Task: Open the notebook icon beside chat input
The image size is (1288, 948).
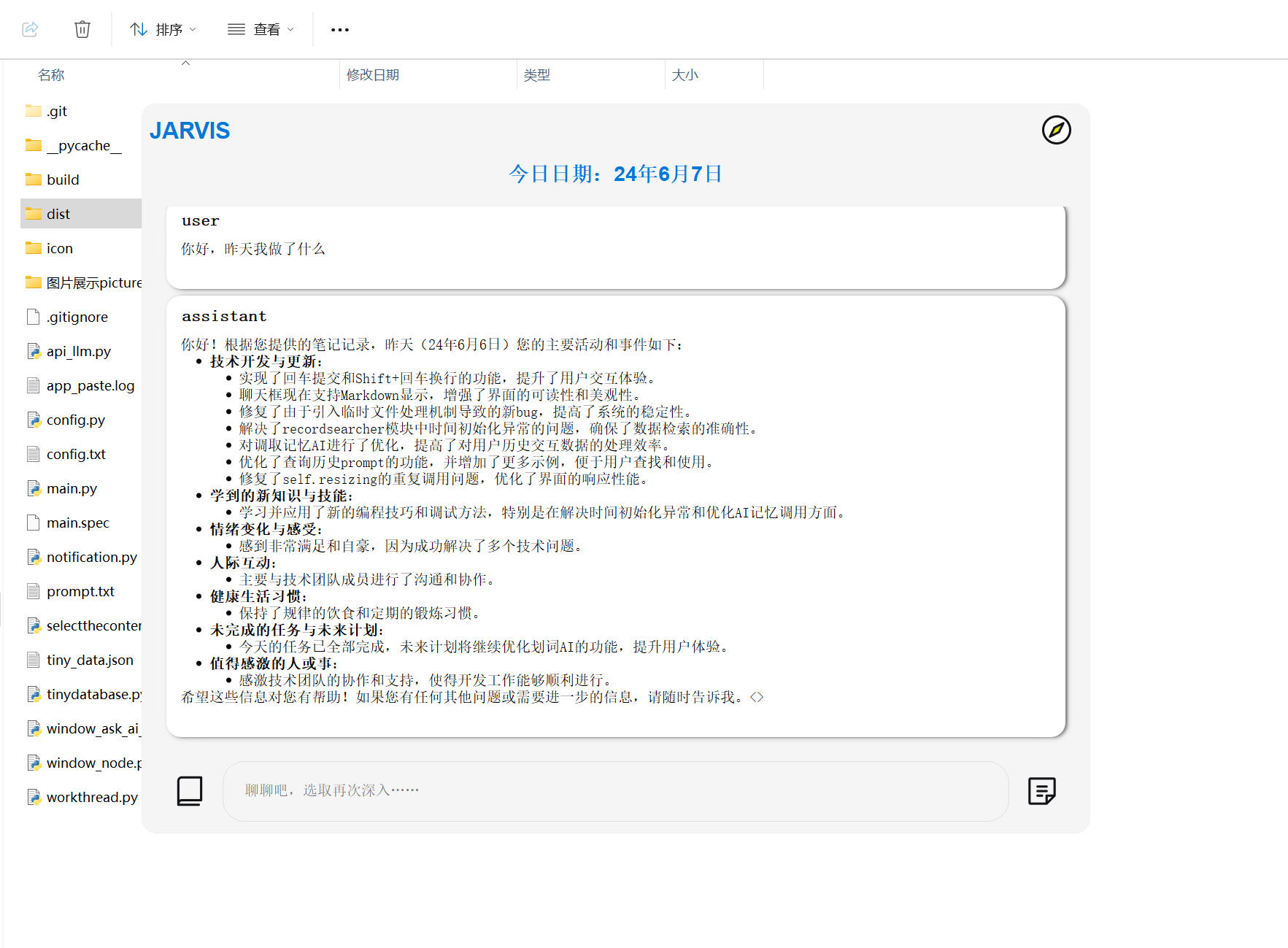Action: [x=190, y=790]
